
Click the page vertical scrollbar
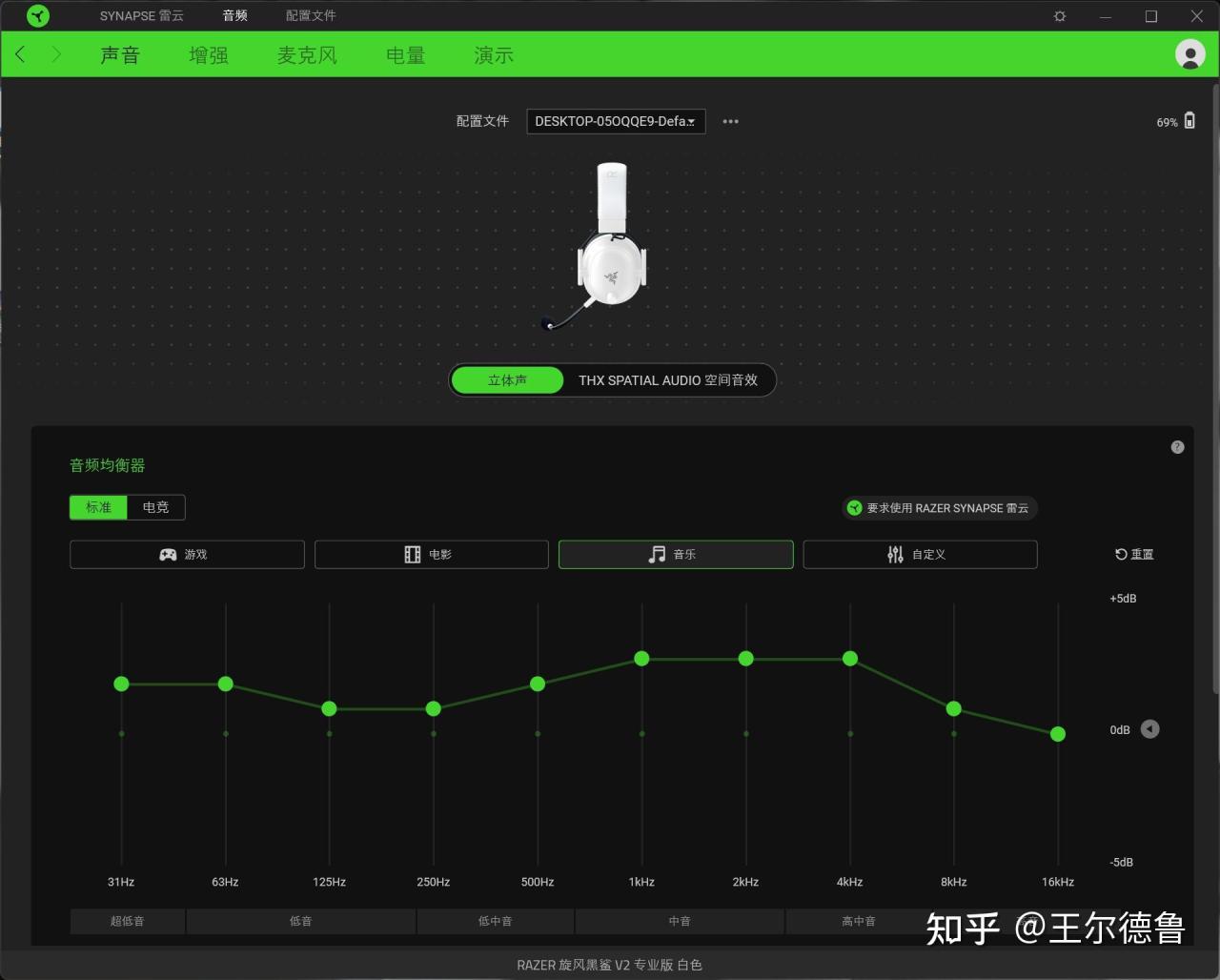pos(1214,387)
